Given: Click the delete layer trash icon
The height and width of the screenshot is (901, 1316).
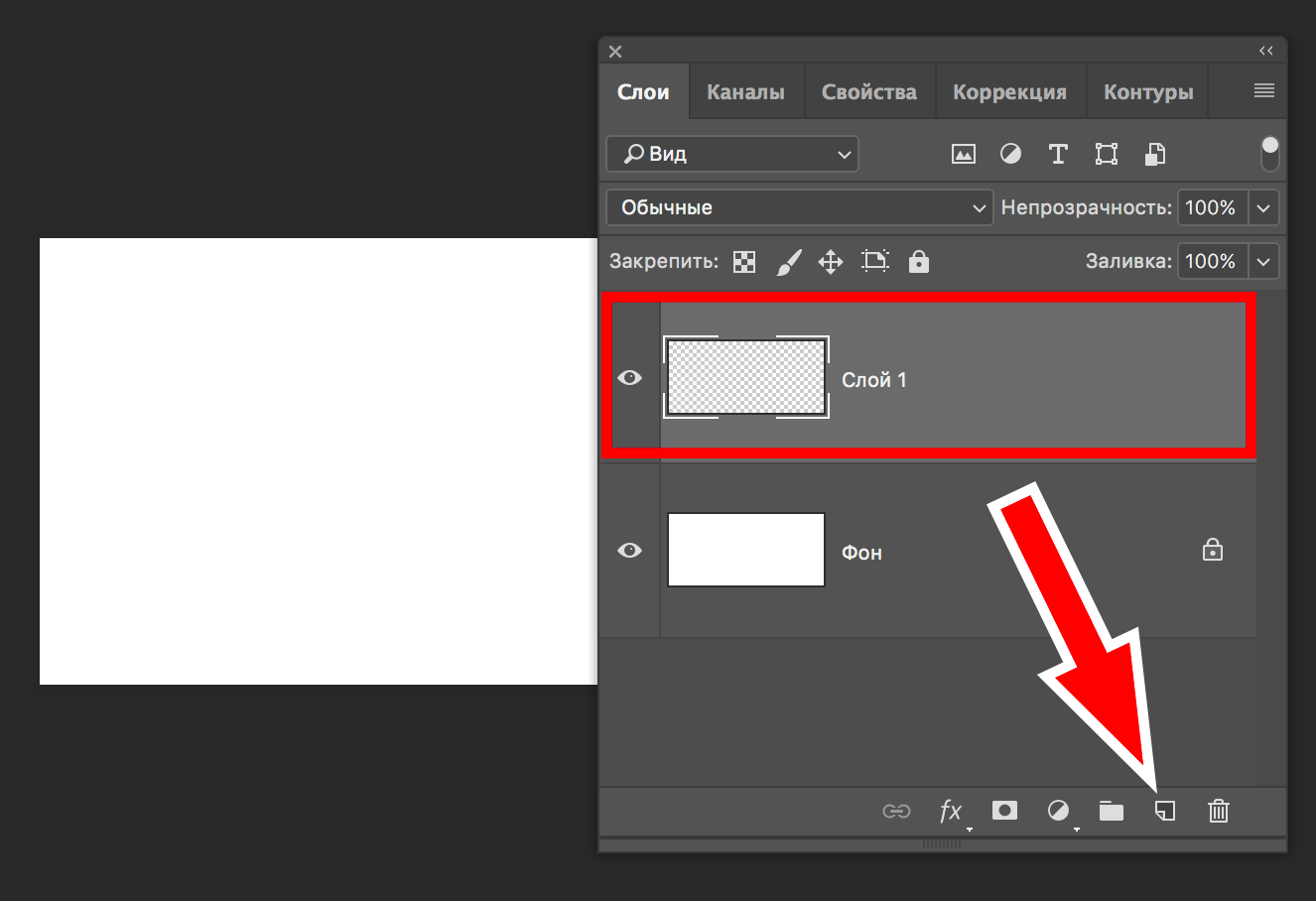Looking at the screenshot, I should 1219,812.
